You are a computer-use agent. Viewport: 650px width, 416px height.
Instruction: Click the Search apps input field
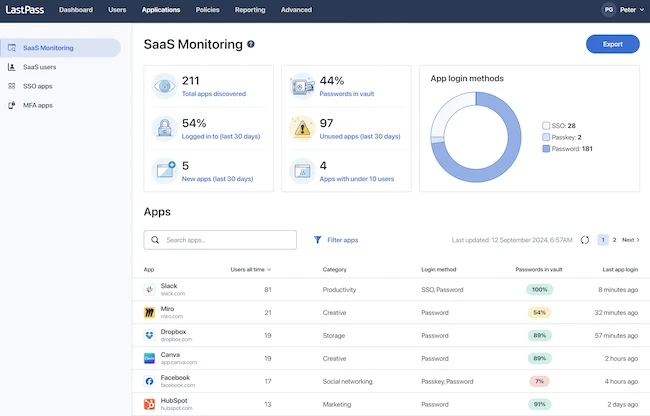click(220, 240)
